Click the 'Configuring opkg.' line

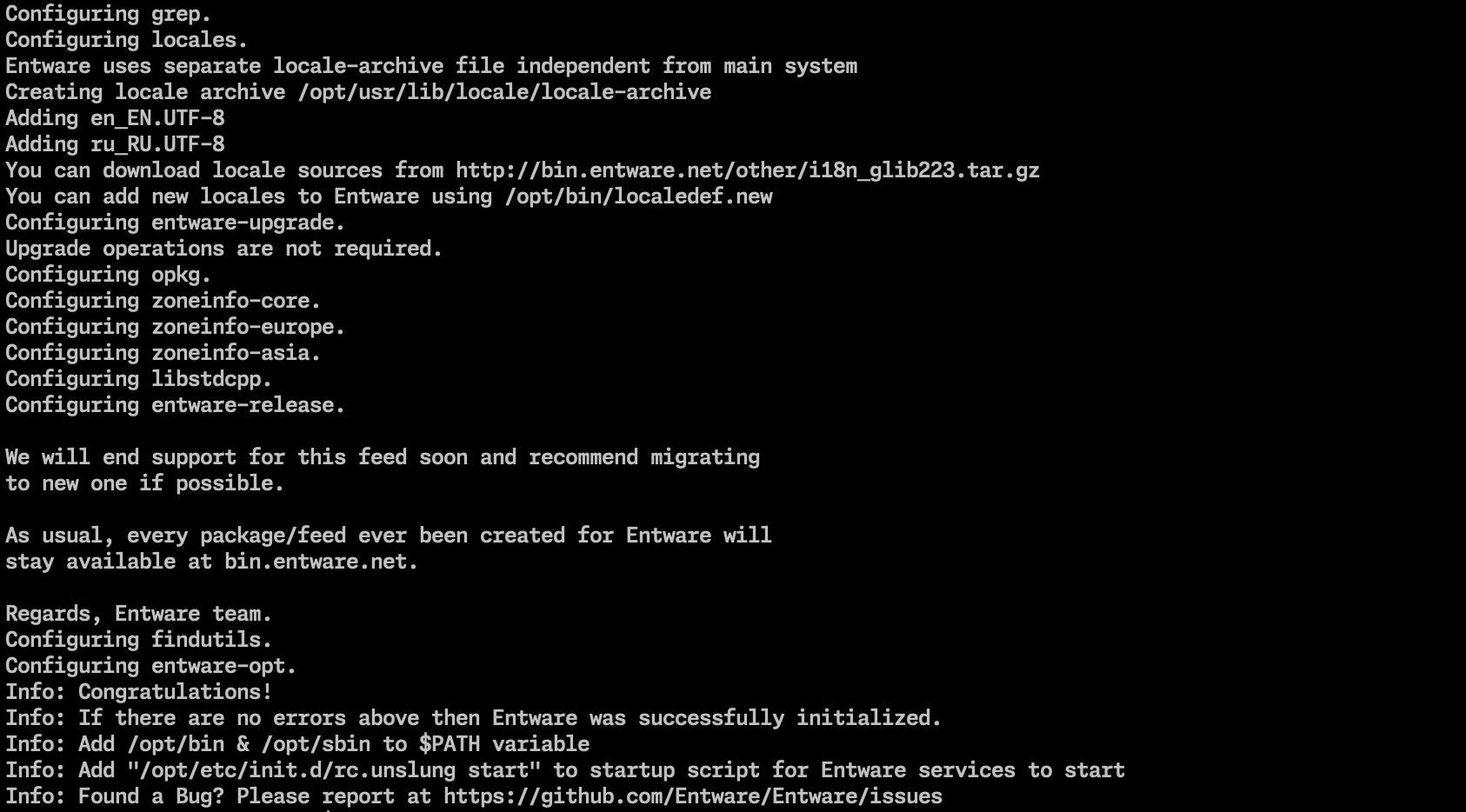(109, 275)
